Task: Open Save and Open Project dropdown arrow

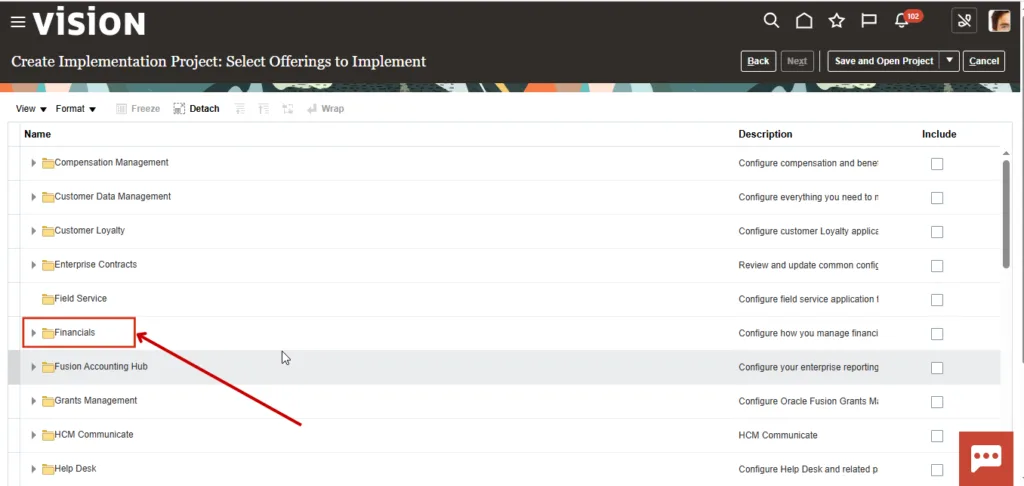Action: click(x=950, y=61)
